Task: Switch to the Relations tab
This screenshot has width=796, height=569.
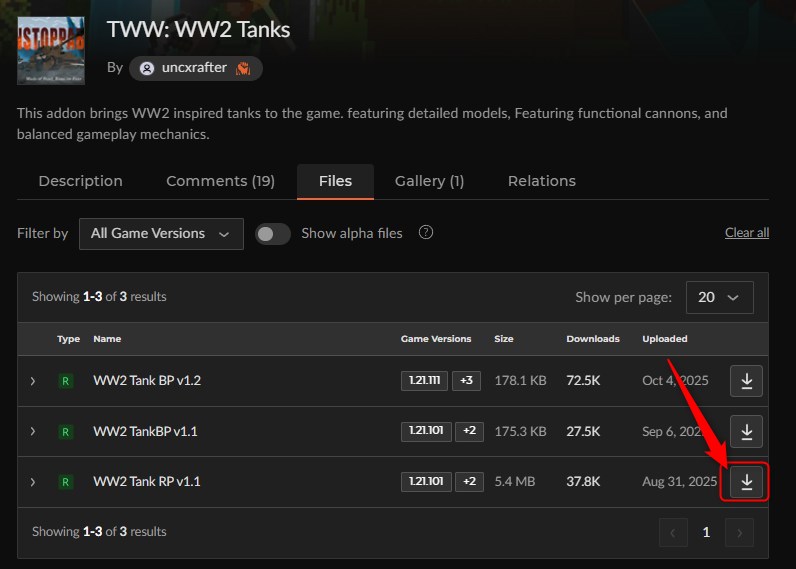Action: click(x=542, y=181)
